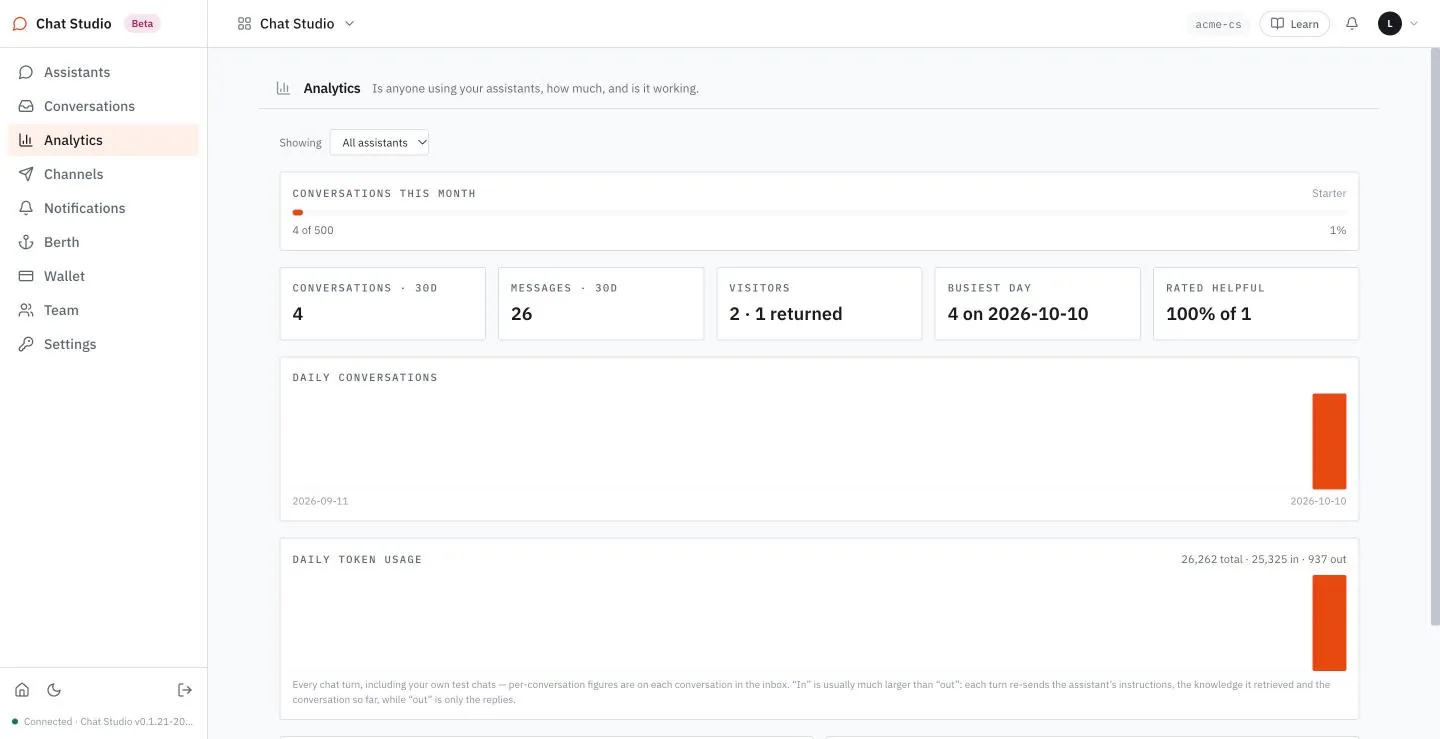Click the Learn button
Viewport: 1440px width, 739px height.
point(1295,24)
